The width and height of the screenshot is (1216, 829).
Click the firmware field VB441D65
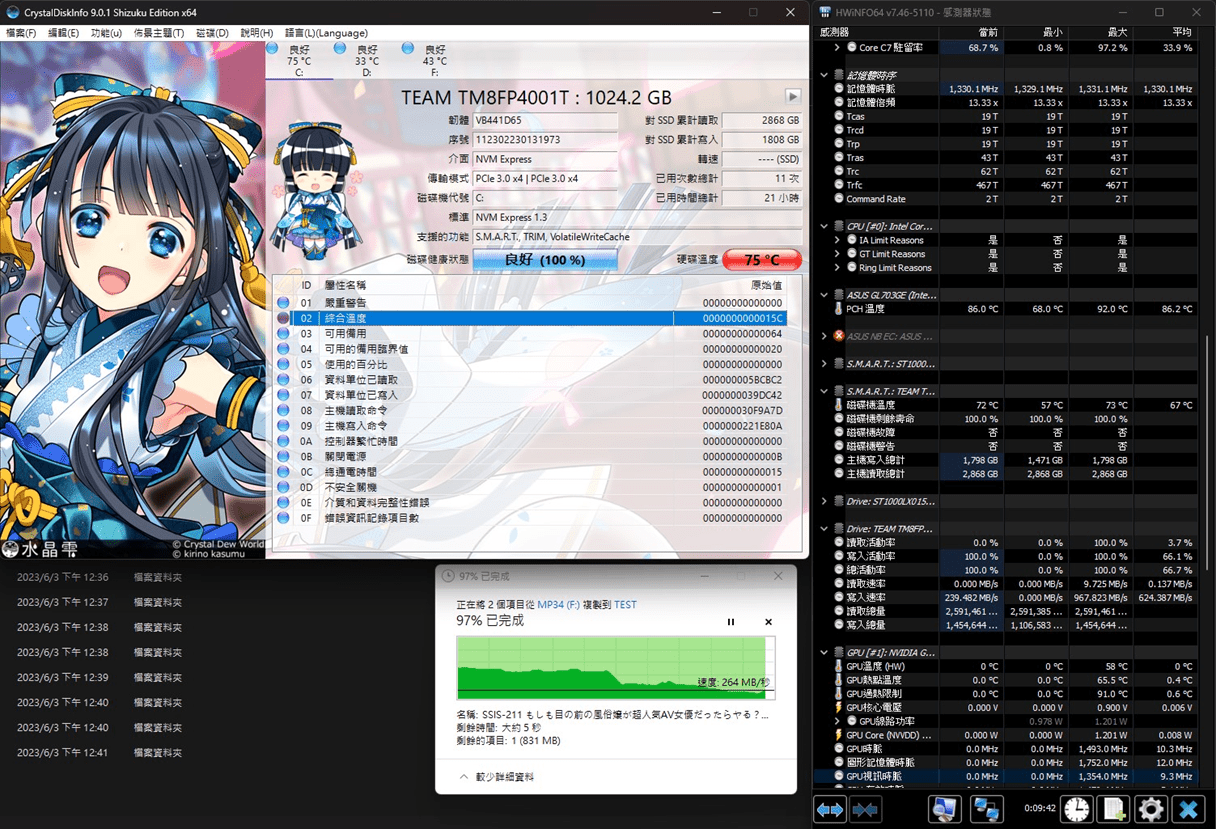pyautogui.click(x=545, y=121)
